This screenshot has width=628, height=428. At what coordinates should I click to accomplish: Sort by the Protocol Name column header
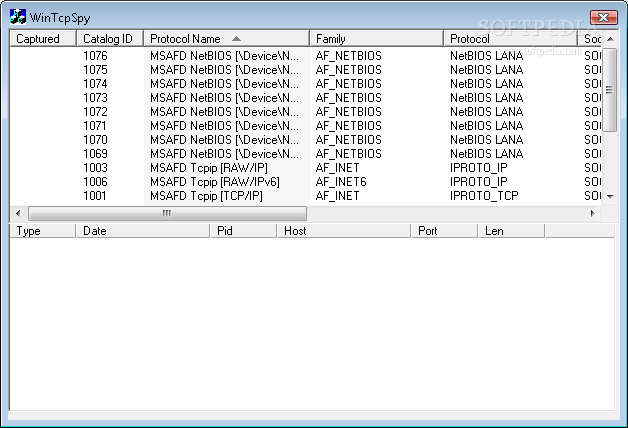click(226, 38)
